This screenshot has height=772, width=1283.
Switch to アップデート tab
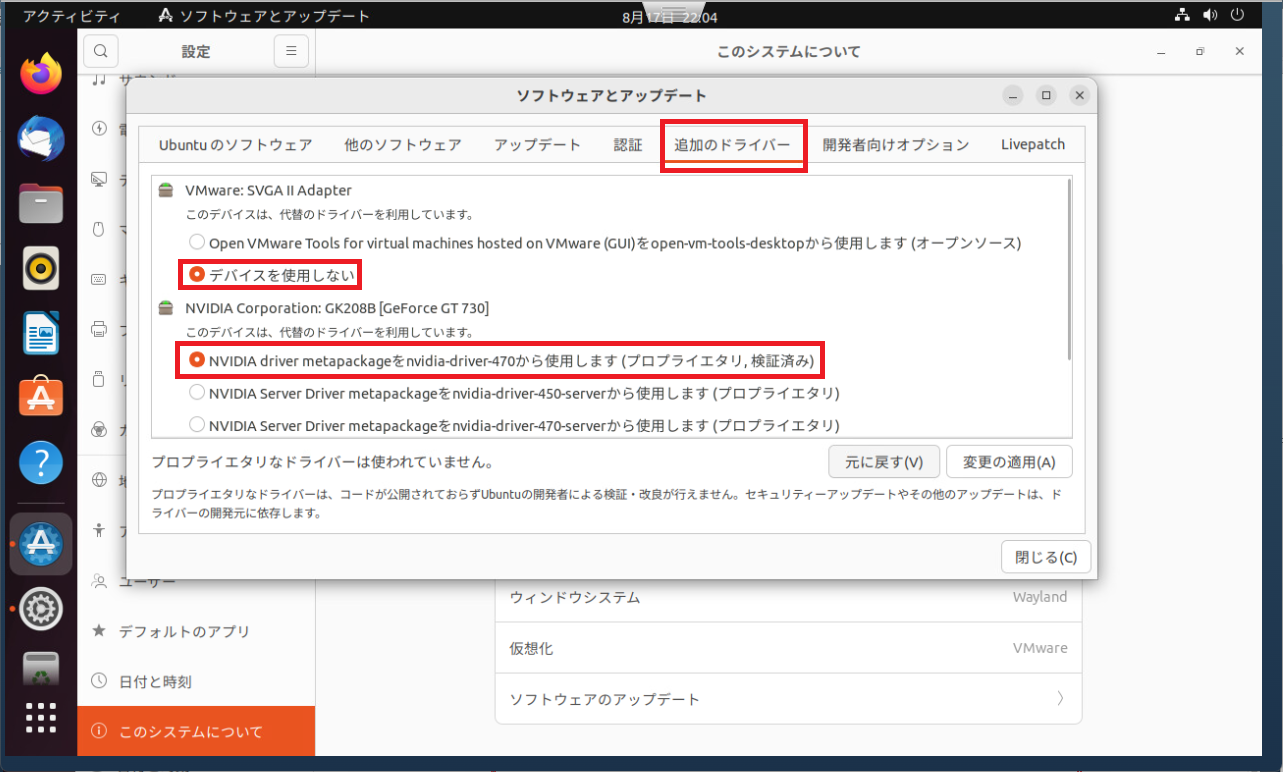coord(537,145)
